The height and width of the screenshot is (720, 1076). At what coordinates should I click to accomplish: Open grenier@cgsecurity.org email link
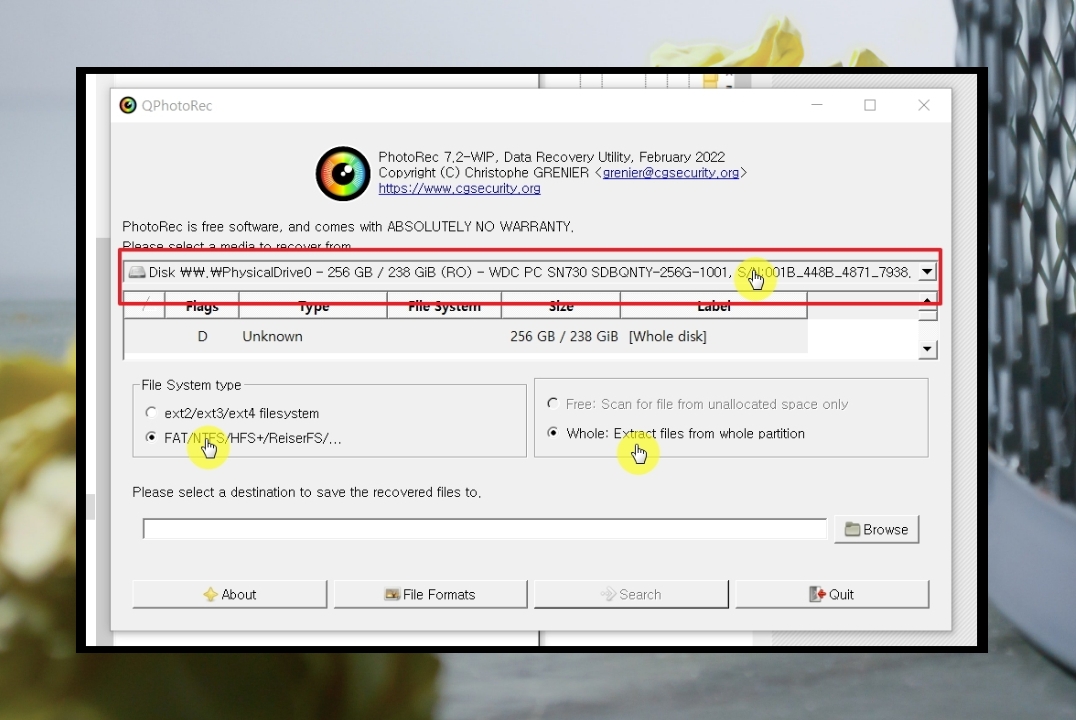[x=670, y=173]
